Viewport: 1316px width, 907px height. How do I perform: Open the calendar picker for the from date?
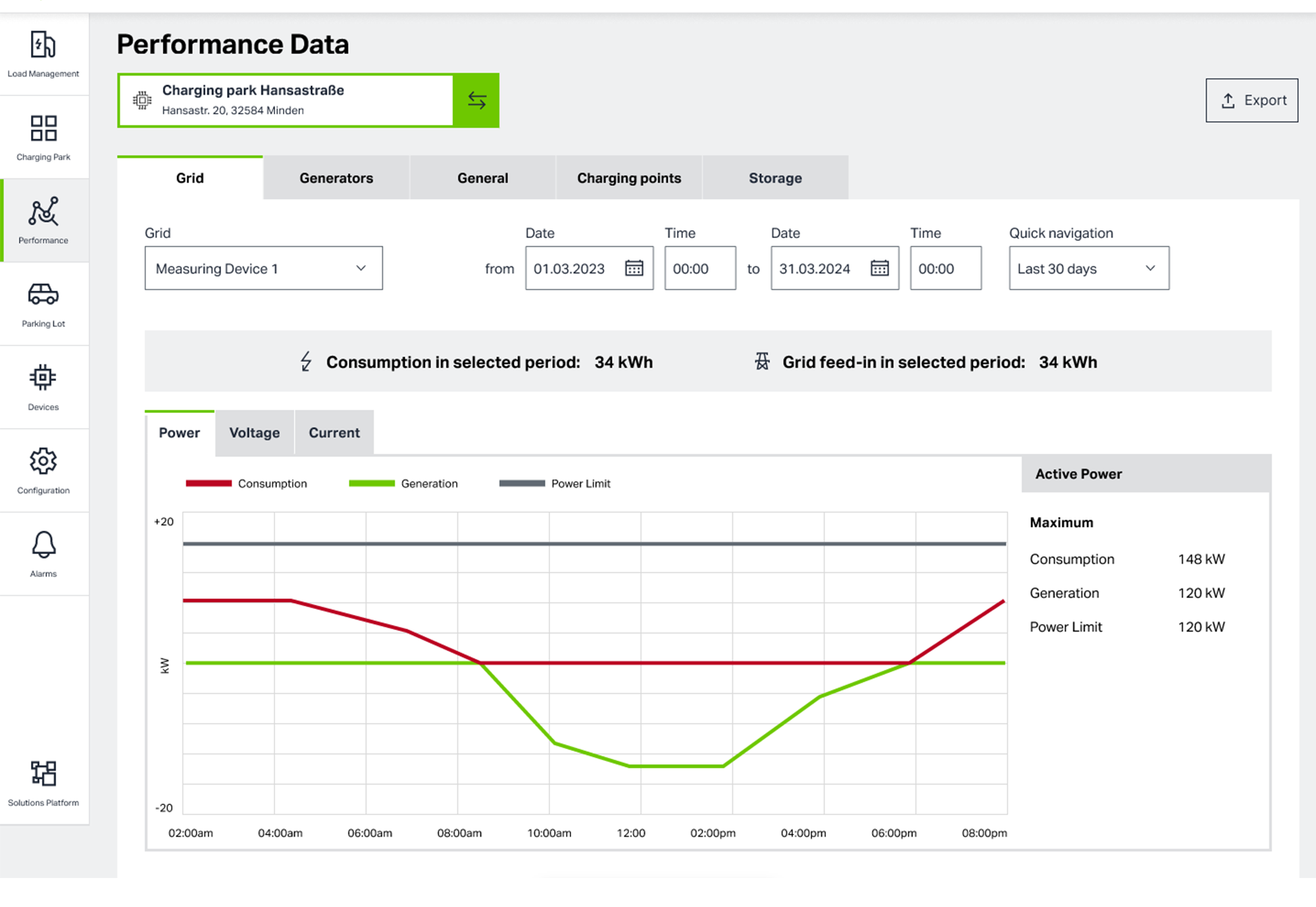634,268
